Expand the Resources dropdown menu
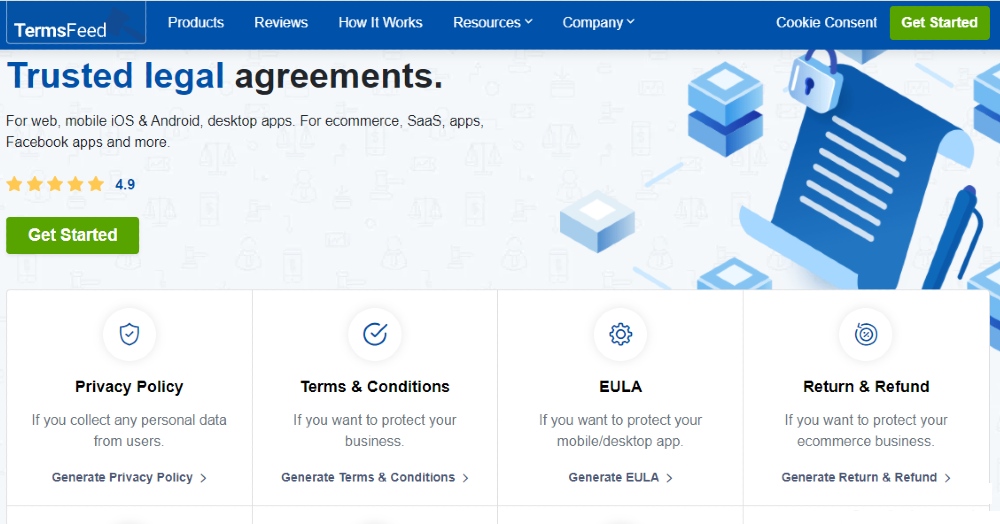Screen dimensions: 1000x524 (x=492, y=22)
